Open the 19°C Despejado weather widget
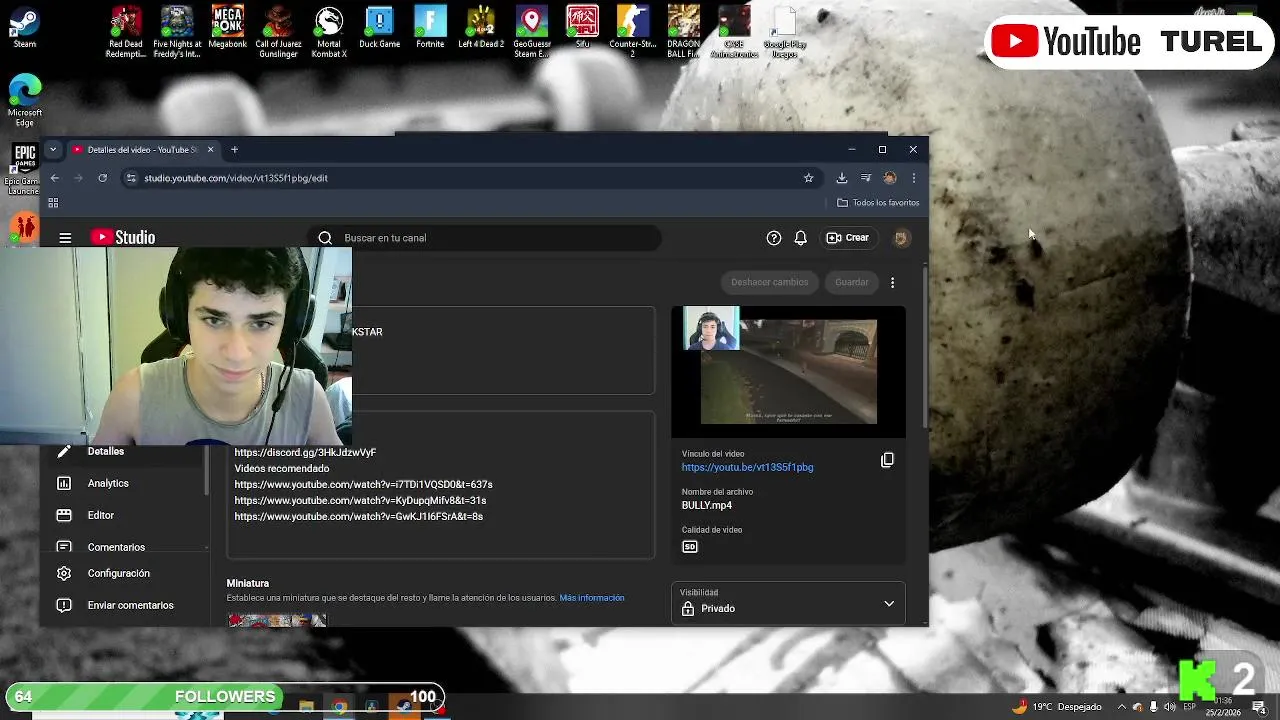This screenshot has width=1280, height=720. click(x=1056, y=706)
